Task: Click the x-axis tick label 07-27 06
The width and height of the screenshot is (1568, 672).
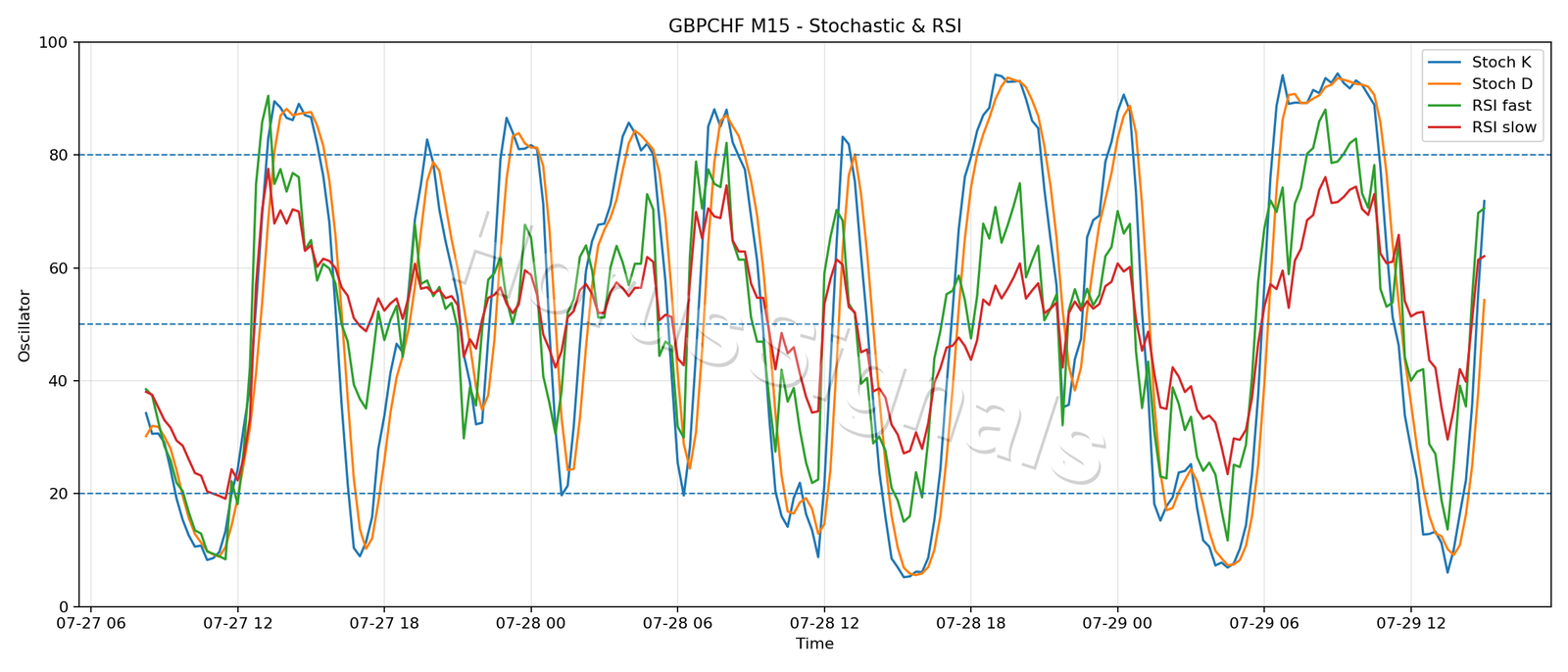Action: [91, 624]
